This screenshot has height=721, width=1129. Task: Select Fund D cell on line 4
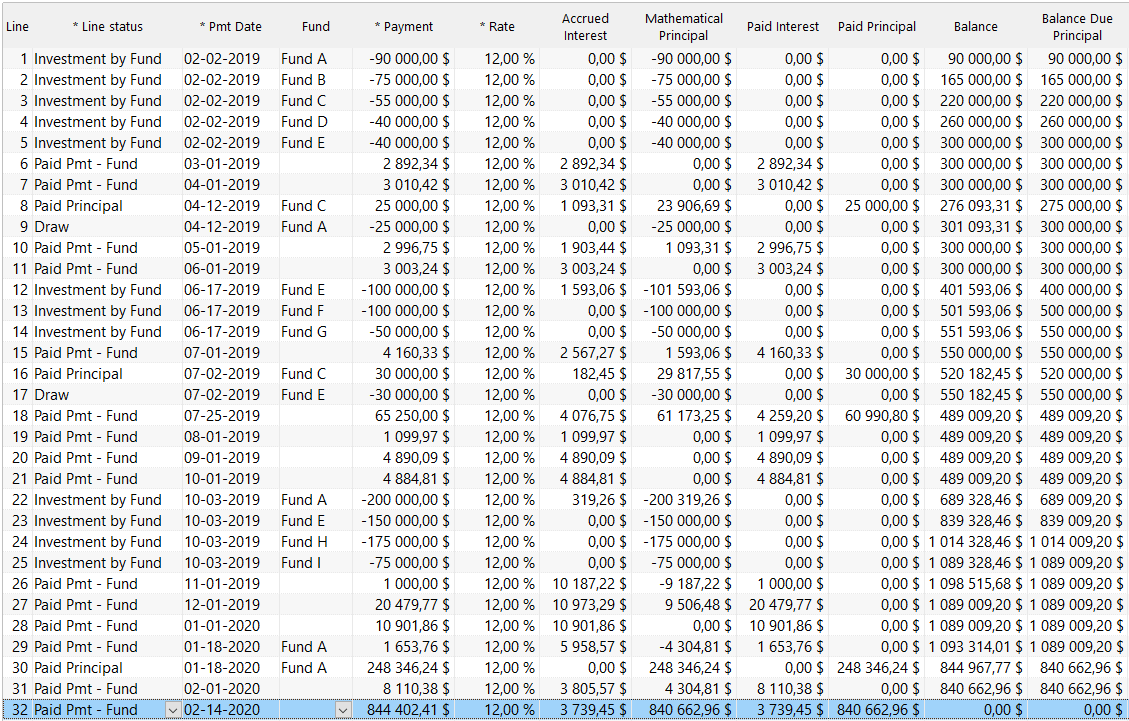[304, 122]
